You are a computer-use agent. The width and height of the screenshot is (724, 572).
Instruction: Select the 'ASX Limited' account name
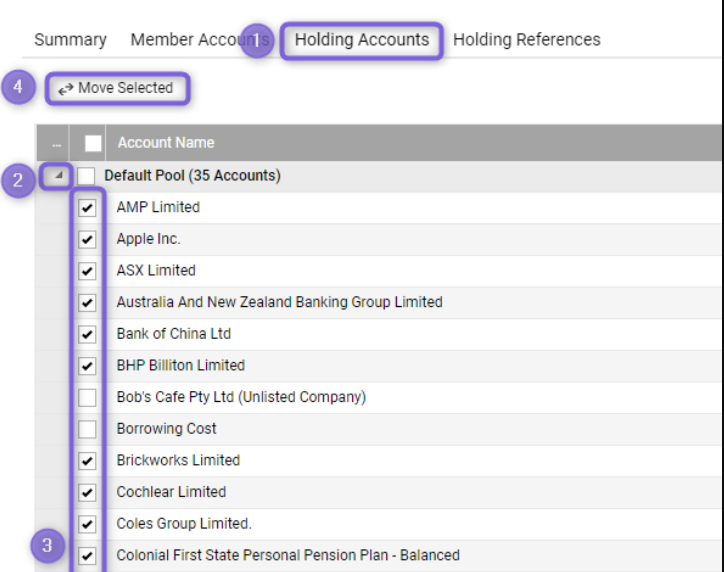[156, 271]
